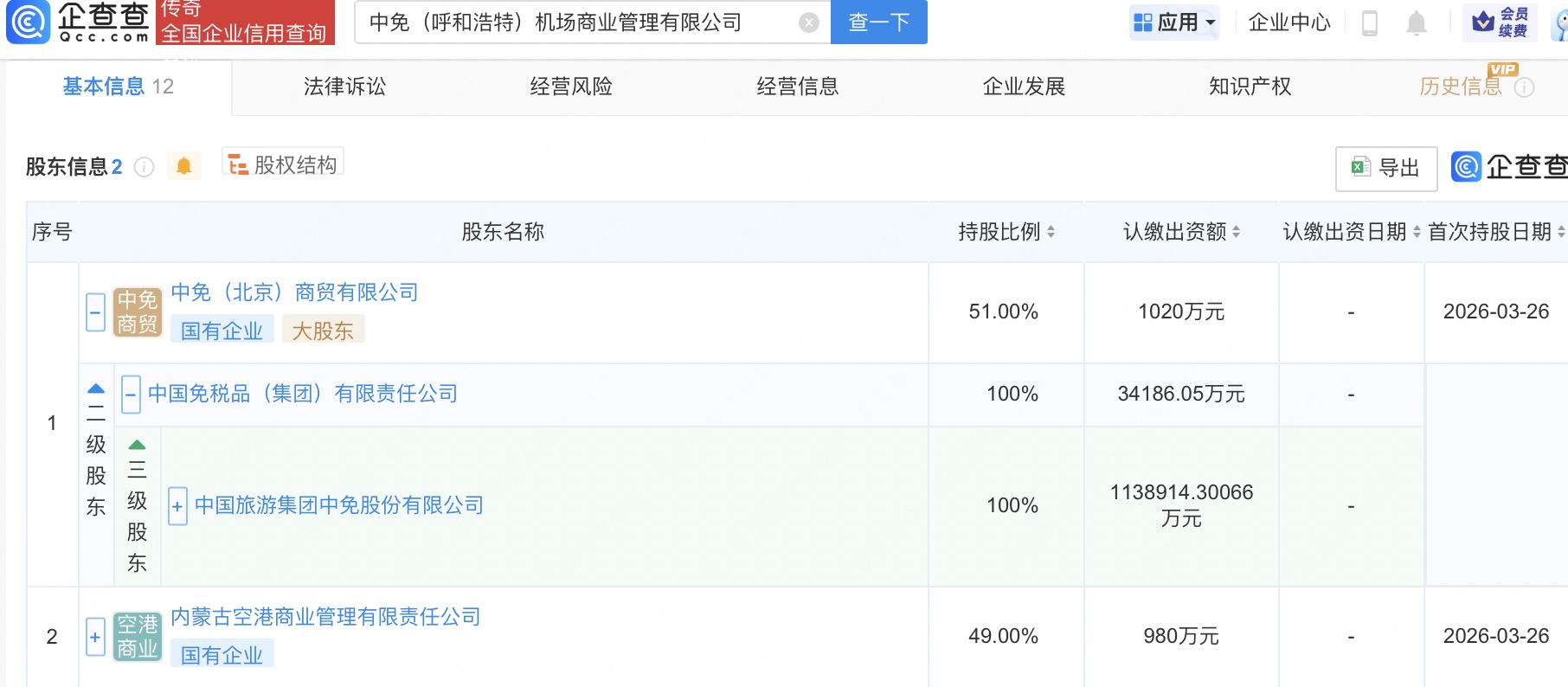Expand the 中国旅游集团中免股份有限公司 row
This screenshot has width=1568, height=687.
[177, 506]
